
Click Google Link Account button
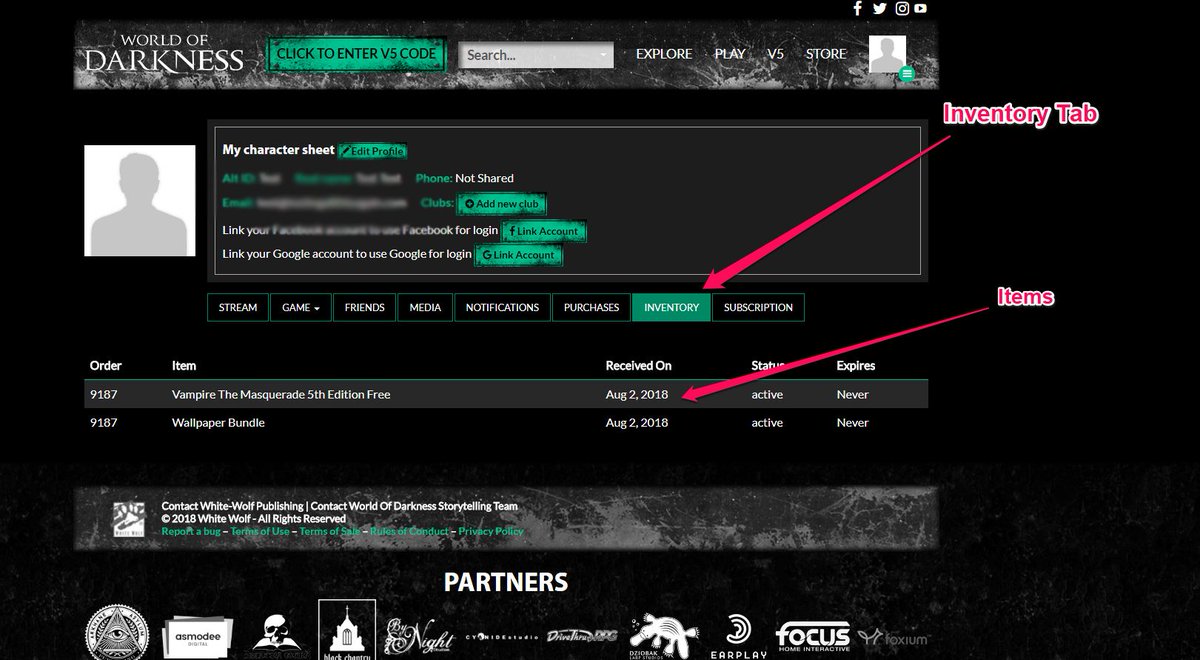pyautogui.click(x=519, y=255)
